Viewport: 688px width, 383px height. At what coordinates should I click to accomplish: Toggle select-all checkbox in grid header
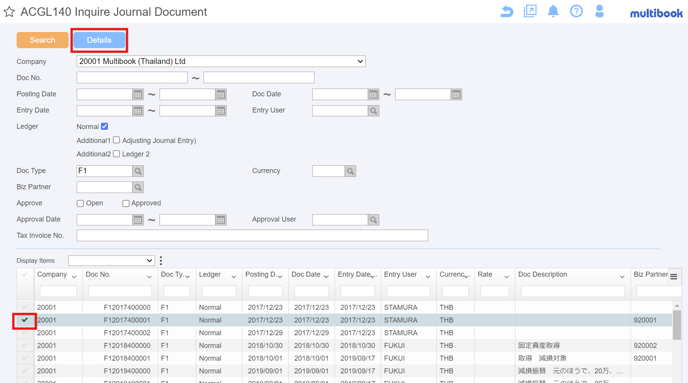point(25,275)
